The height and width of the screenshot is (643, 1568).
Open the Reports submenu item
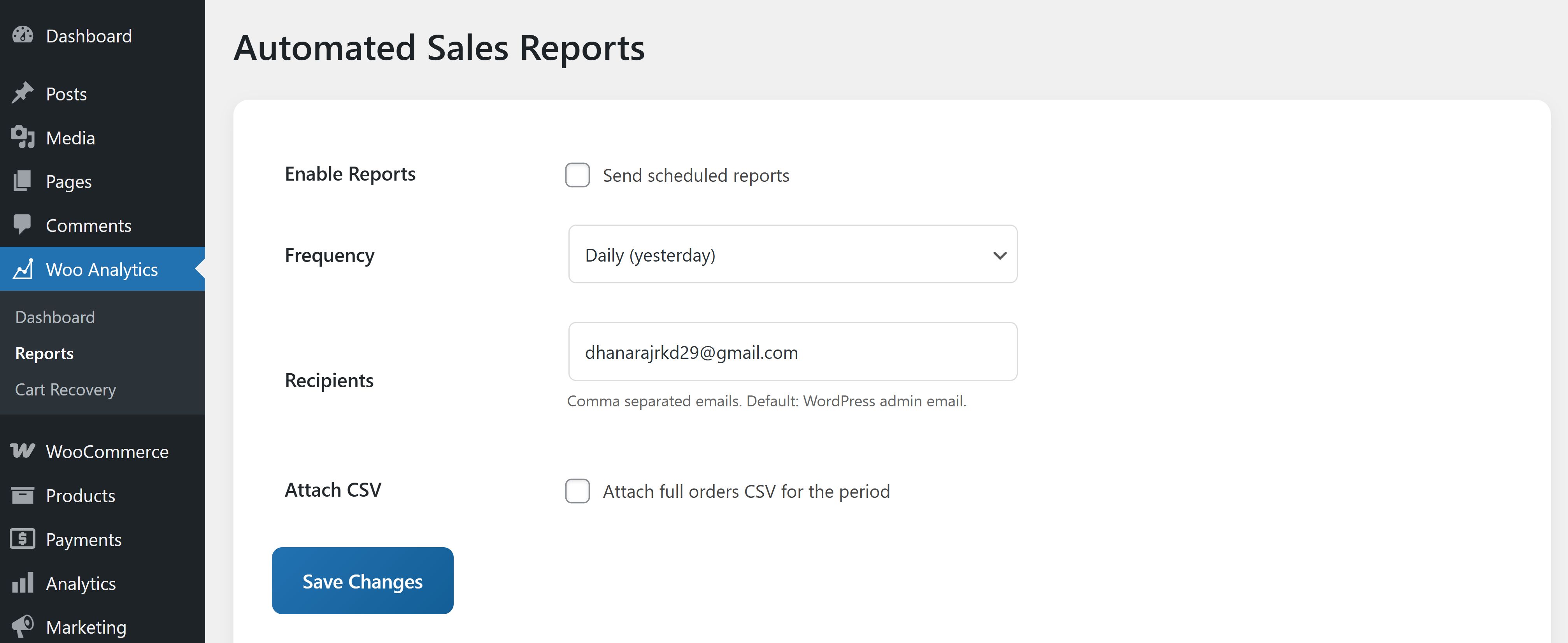tap(44, 354)
